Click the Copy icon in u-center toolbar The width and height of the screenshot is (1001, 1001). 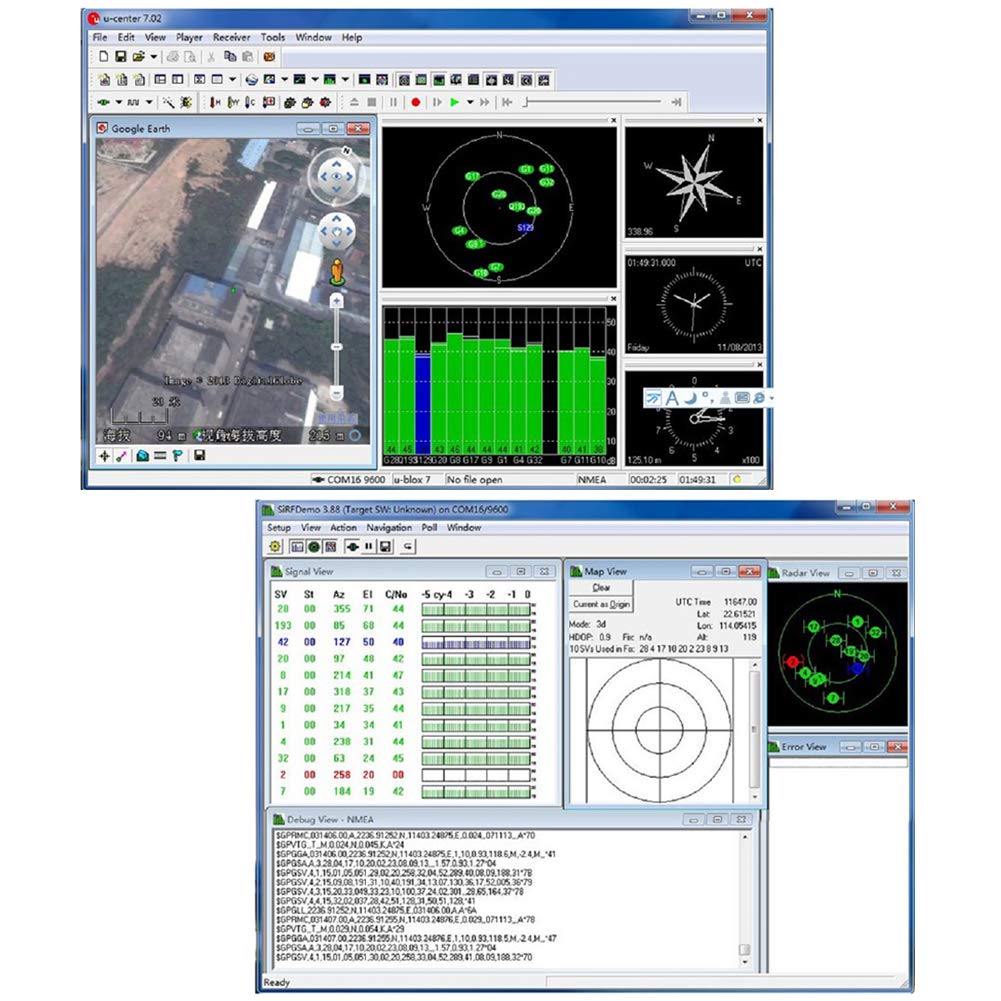(x=229, y=57)
